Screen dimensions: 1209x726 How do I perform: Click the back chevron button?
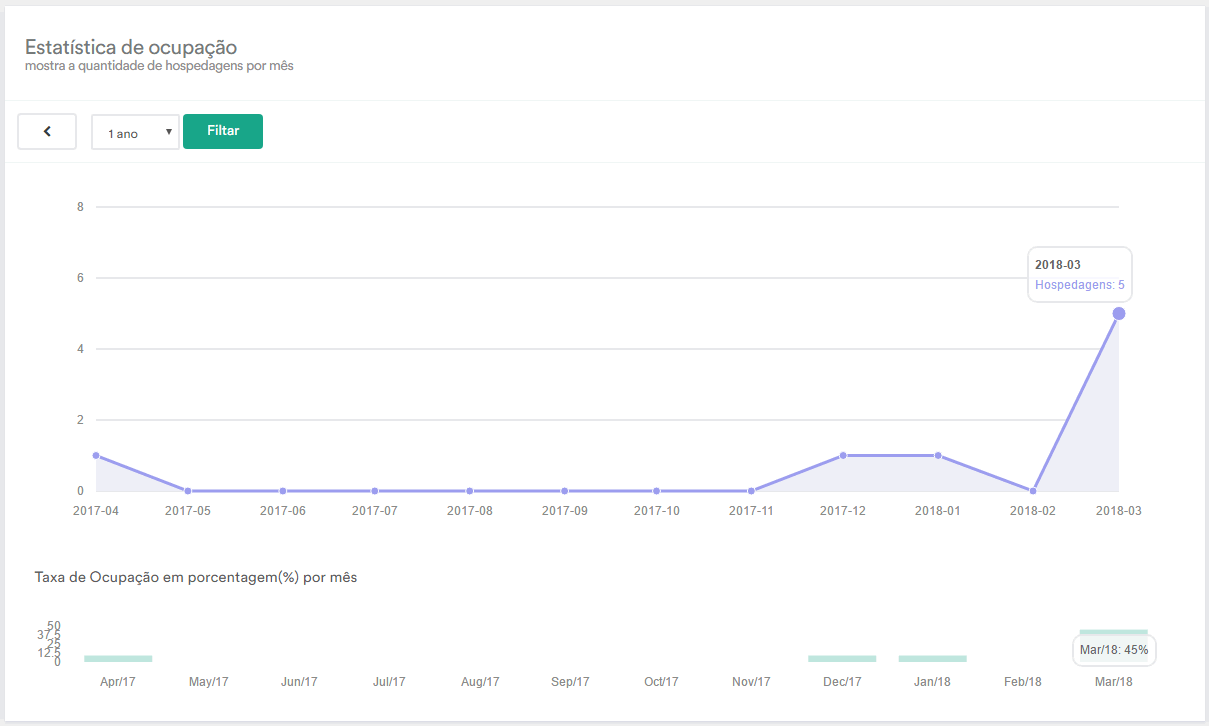pos(47,131)
